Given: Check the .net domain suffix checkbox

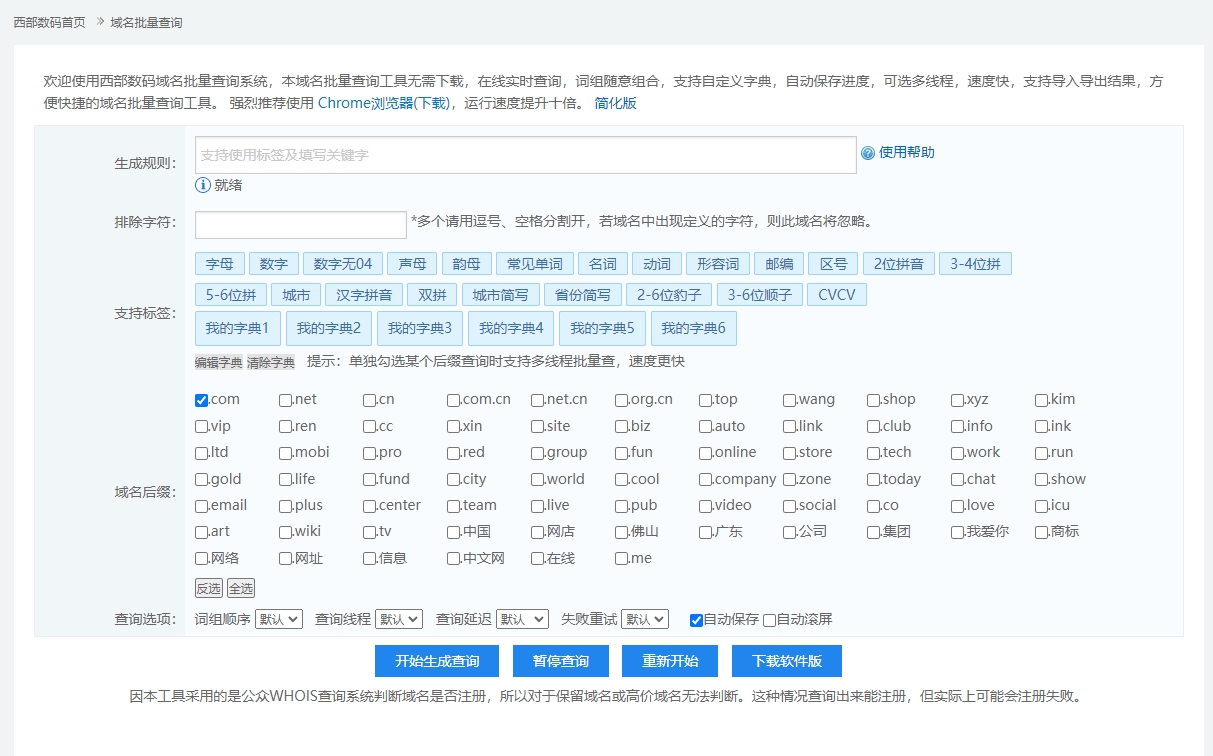Looking at the screenshot, I should point(285,400).
